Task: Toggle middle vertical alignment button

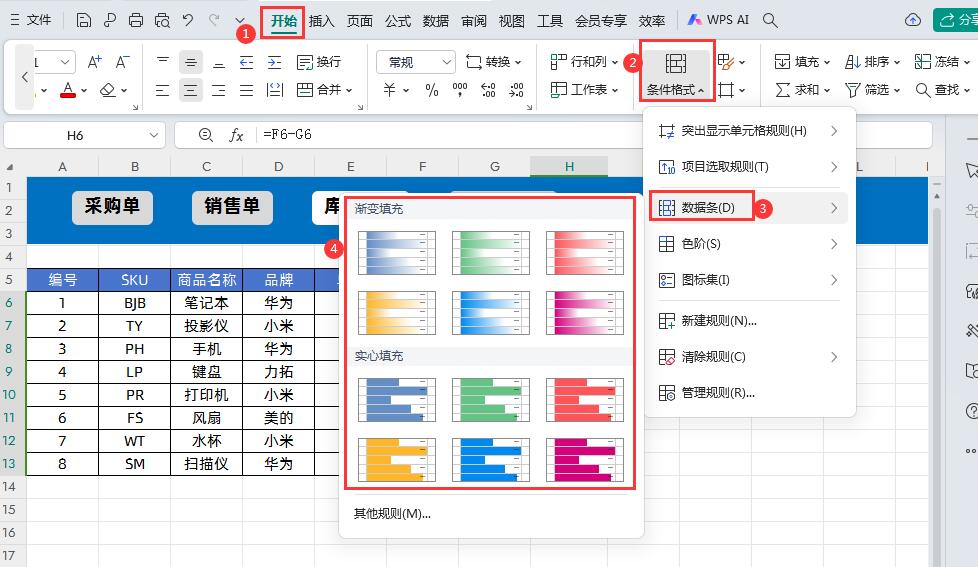Action: (190, 62)
